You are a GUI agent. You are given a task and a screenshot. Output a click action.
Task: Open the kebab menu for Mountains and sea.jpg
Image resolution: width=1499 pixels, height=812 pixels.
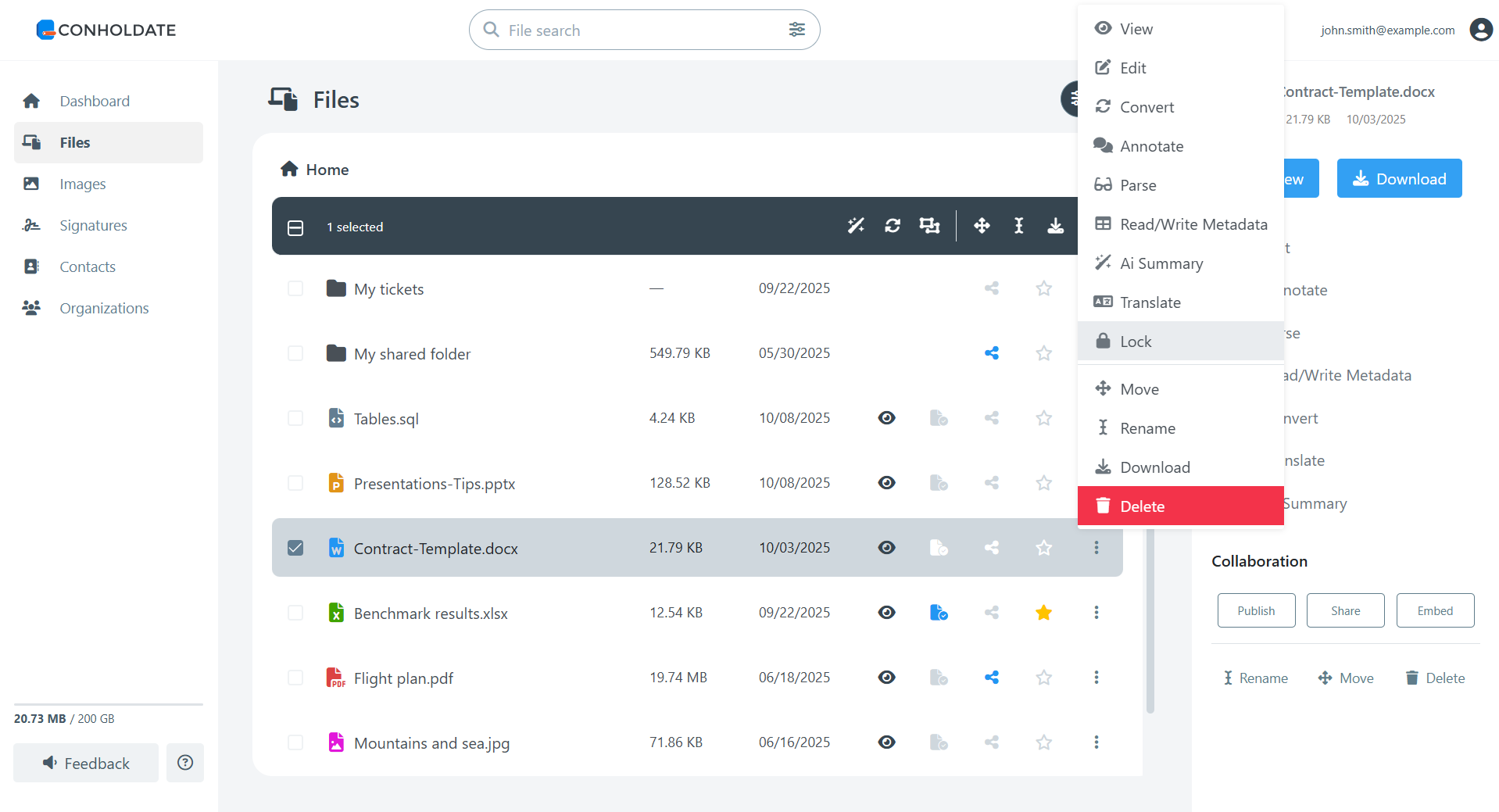coord(1096,742)
